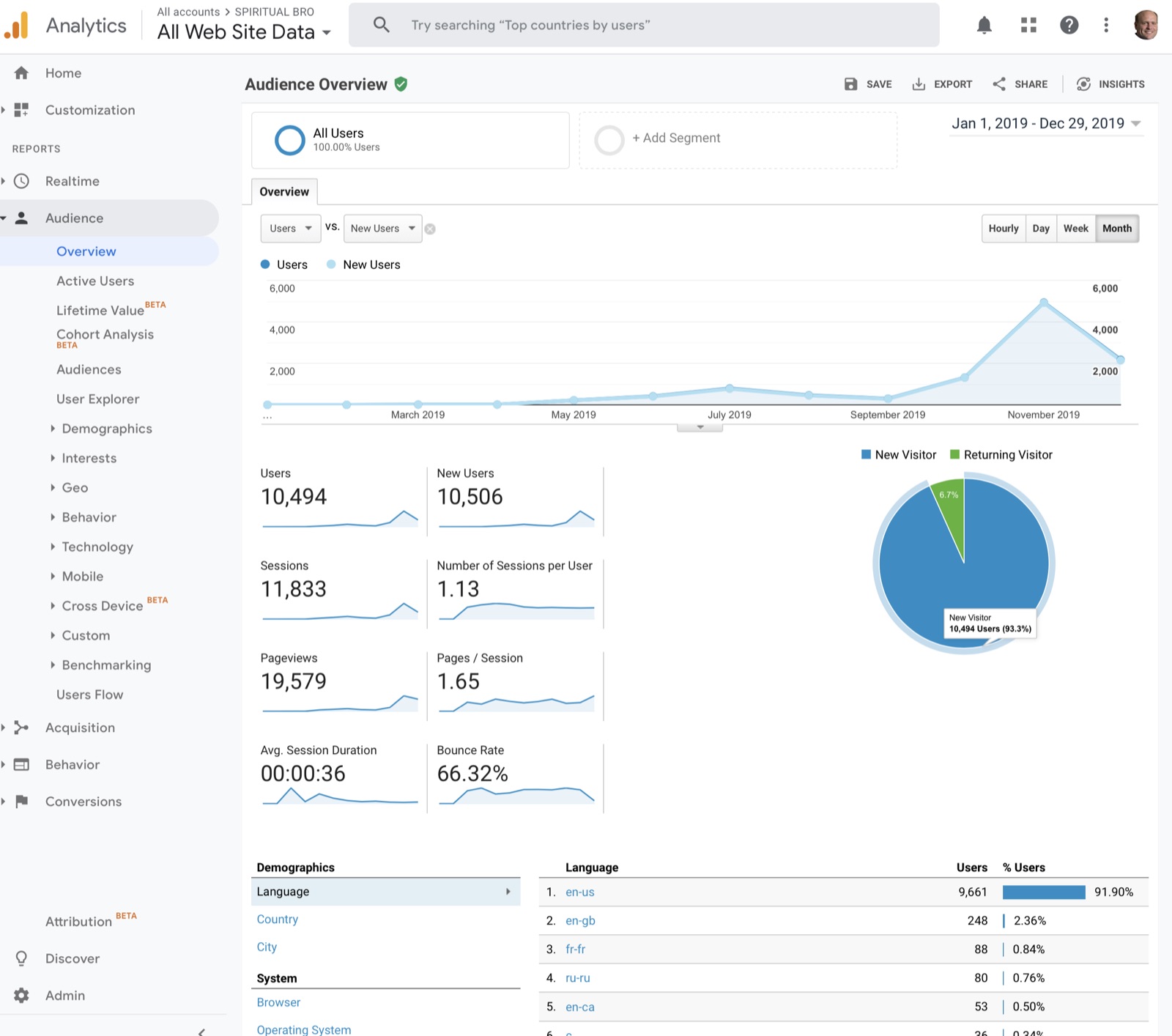
Task: Open the Google apps grid icon
Action: coord(1028,26)
